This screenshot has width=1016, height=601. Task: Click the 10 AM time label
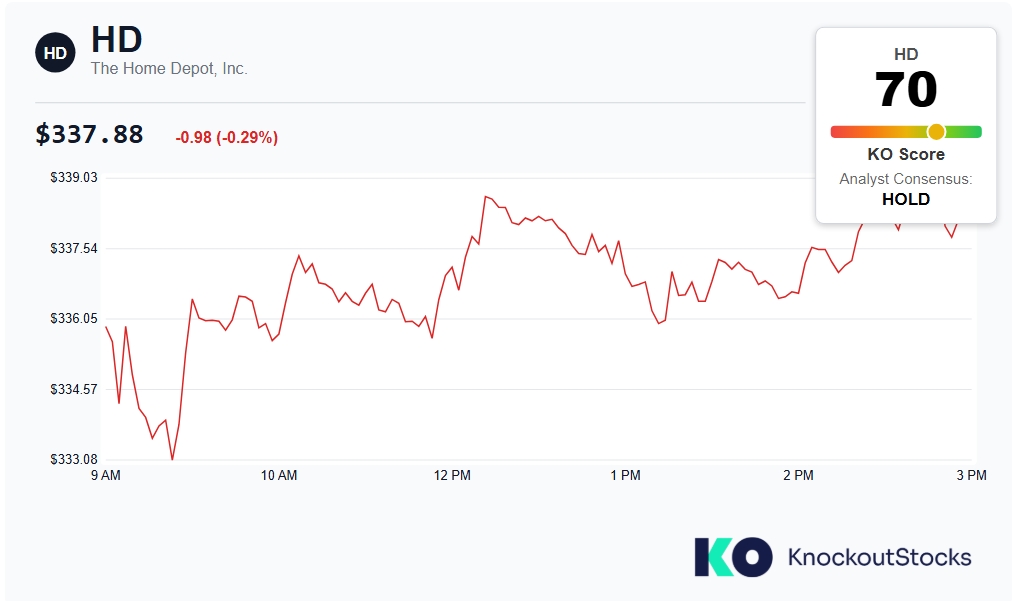279,475
